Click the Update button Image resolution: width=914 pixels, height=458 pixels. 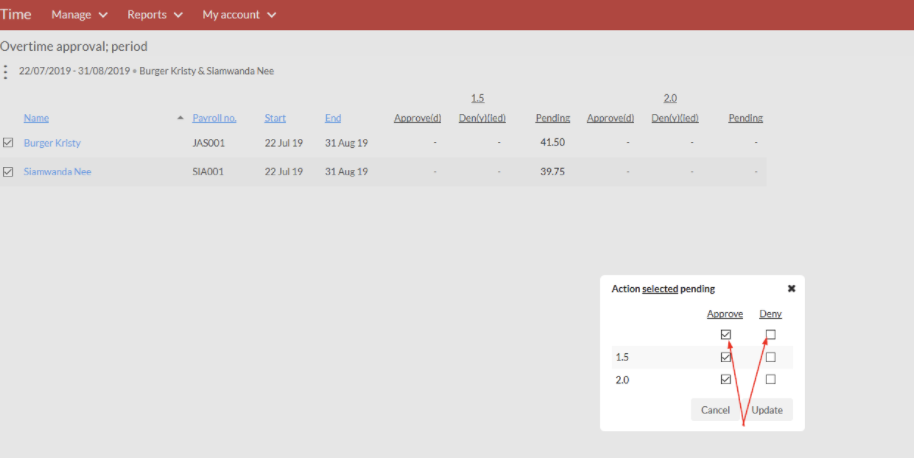coord(767,410)
